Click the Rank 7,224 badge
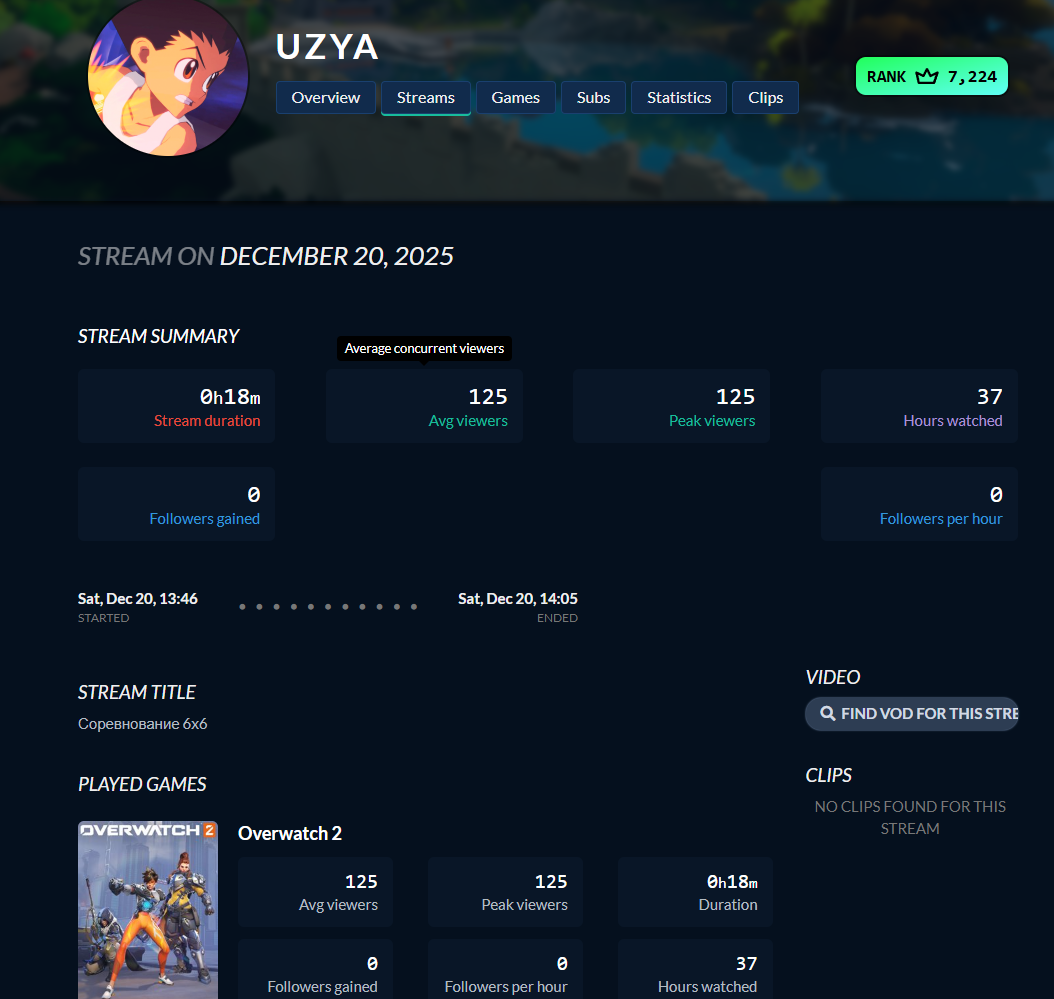 (x=932, y=76)
